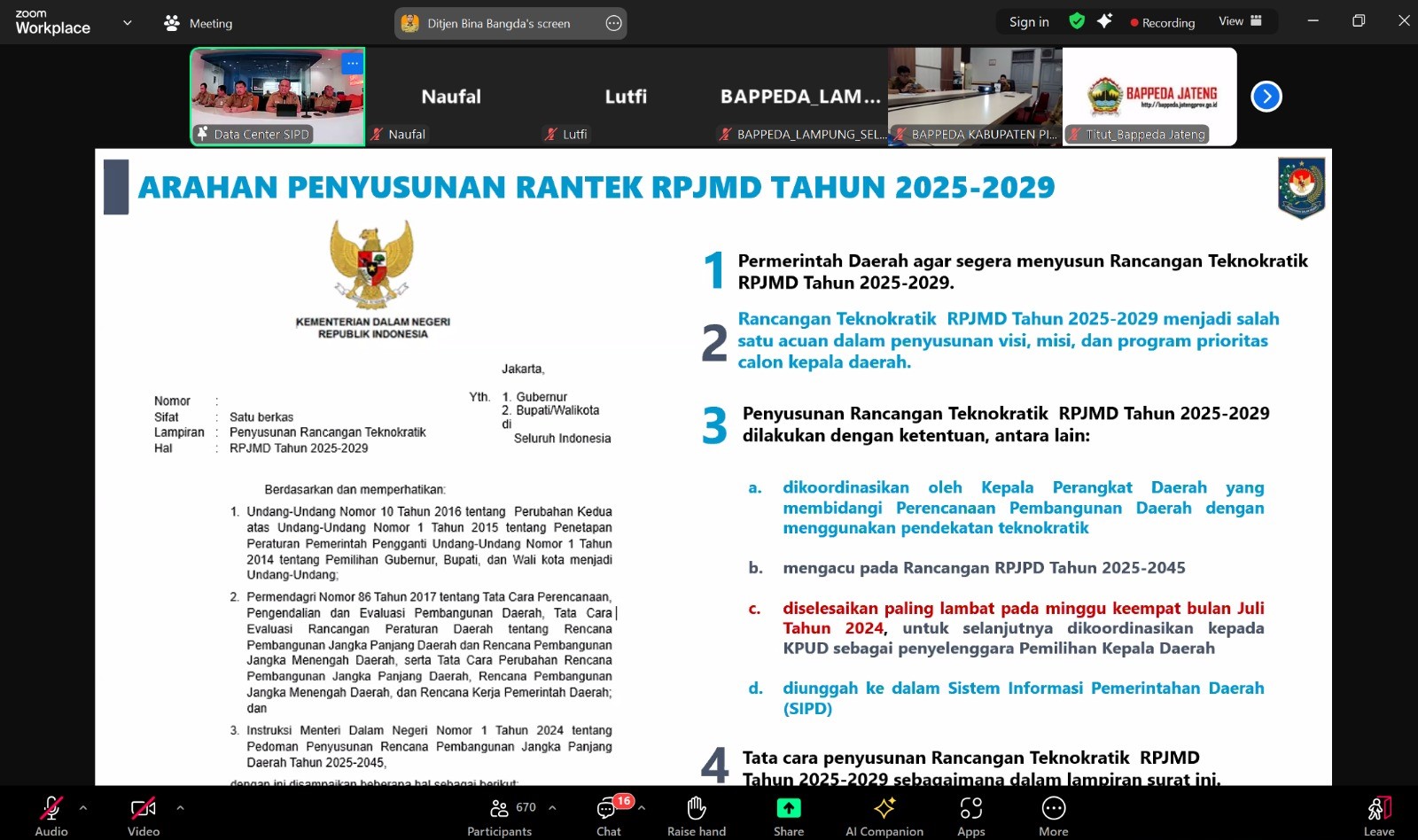This screenshot has width=1418, height=840.
Task: Expand the audio options caret
Action: [x=83, y=807]
